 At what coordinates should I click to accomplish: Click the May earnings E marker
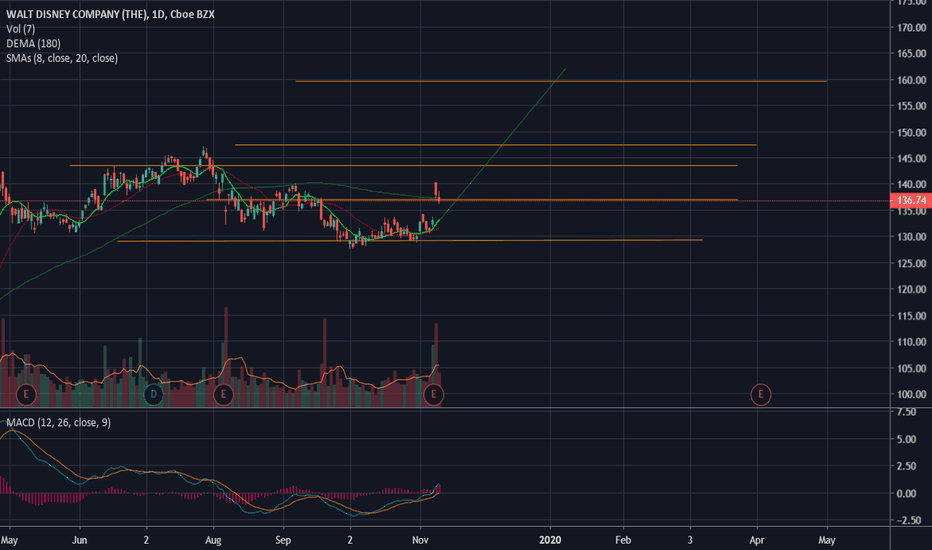(x=26, y=394)
